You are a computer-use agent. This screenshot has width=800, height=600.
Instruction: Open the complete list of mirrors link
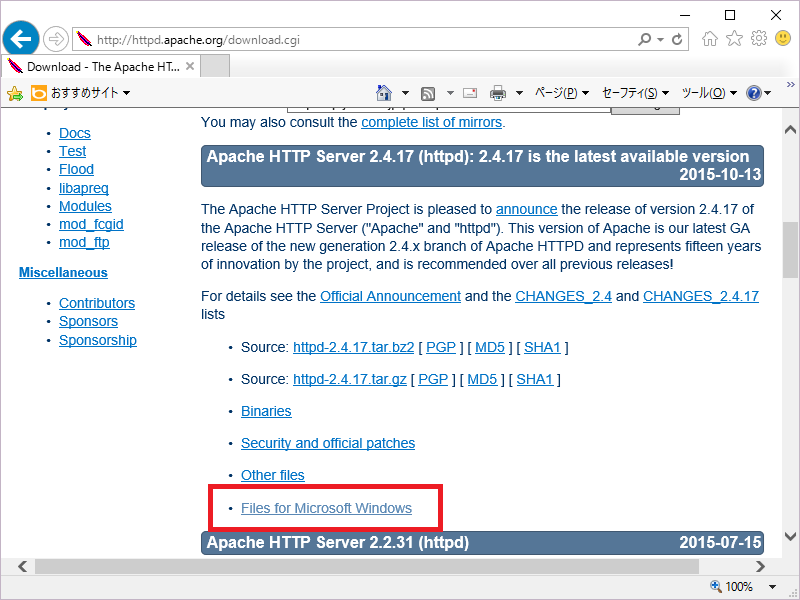click(x=432, y=122)
